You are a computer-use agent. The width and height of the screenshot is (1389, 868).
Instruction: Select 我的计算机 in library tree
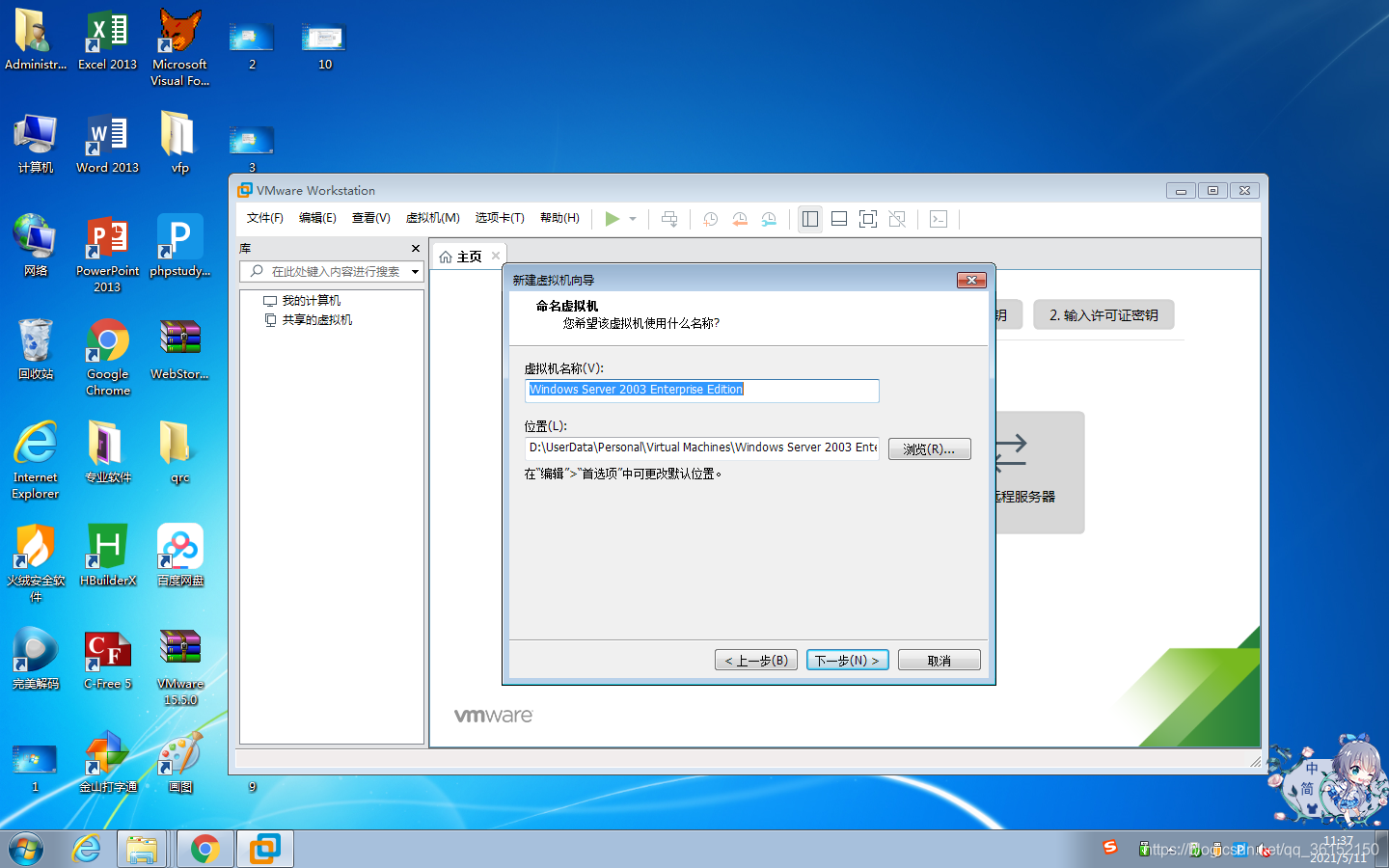coord(311,301)
